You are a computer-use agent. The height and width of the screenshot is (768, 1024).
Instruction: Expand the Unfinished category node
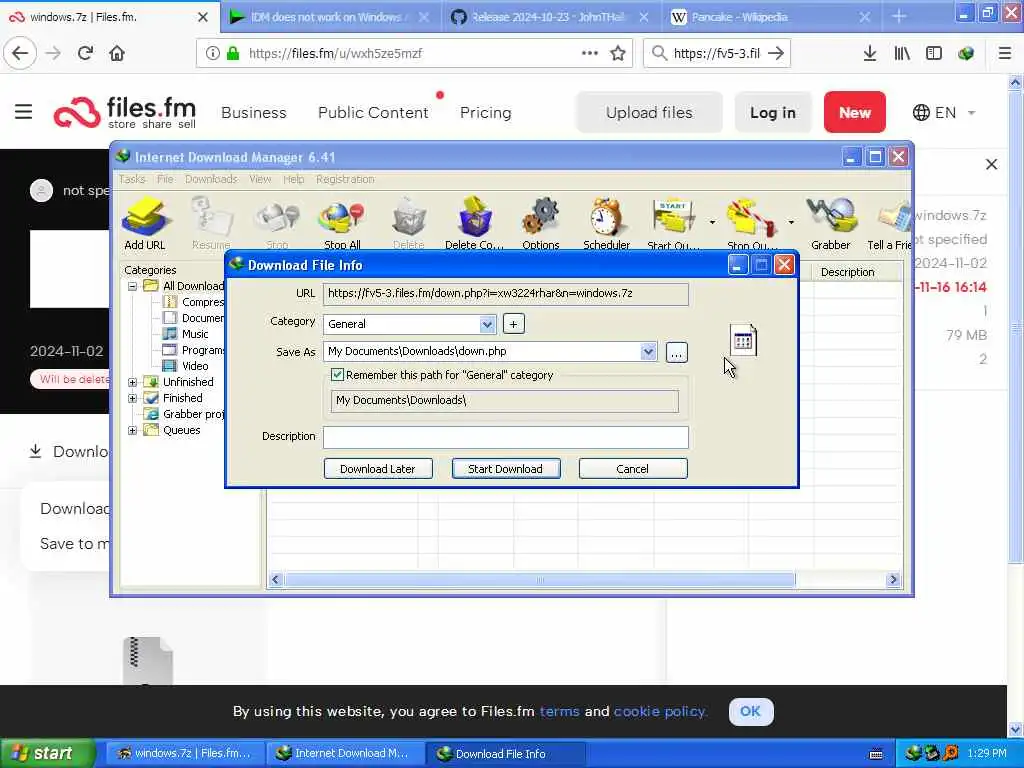133,382
